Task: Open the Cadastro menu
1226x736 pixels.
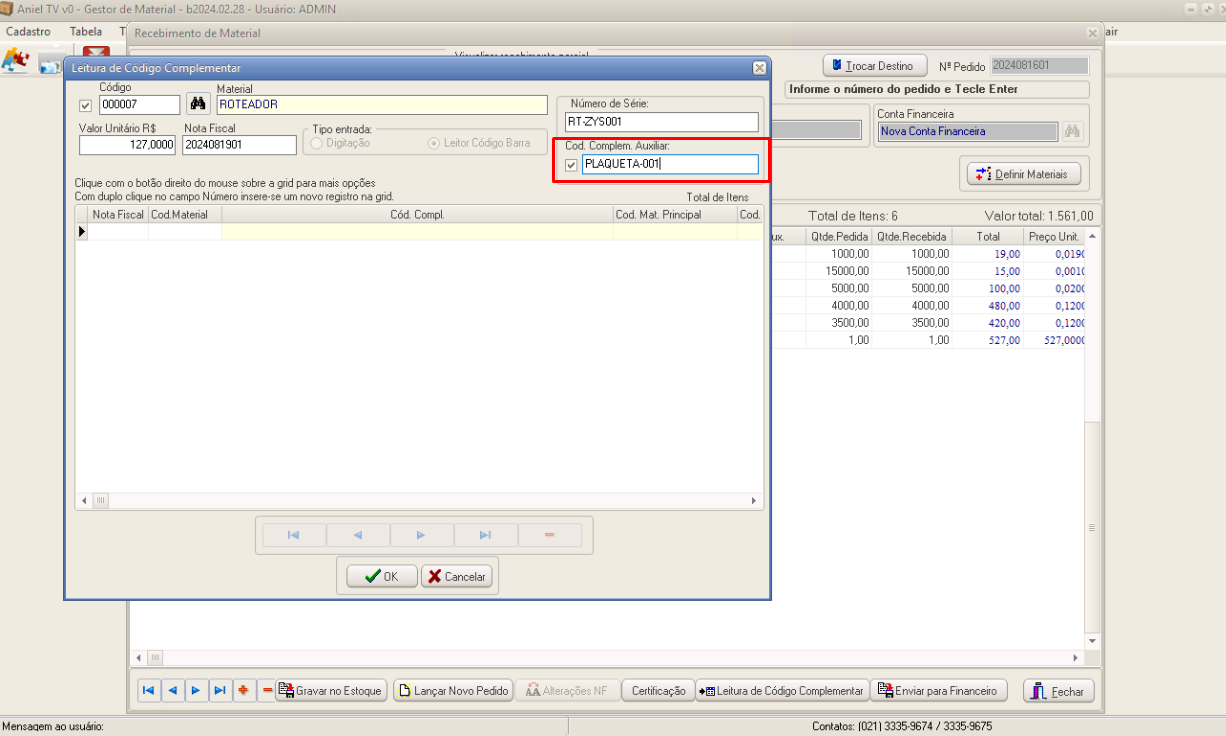Action: pyautogui.click(x=28, y=31)
